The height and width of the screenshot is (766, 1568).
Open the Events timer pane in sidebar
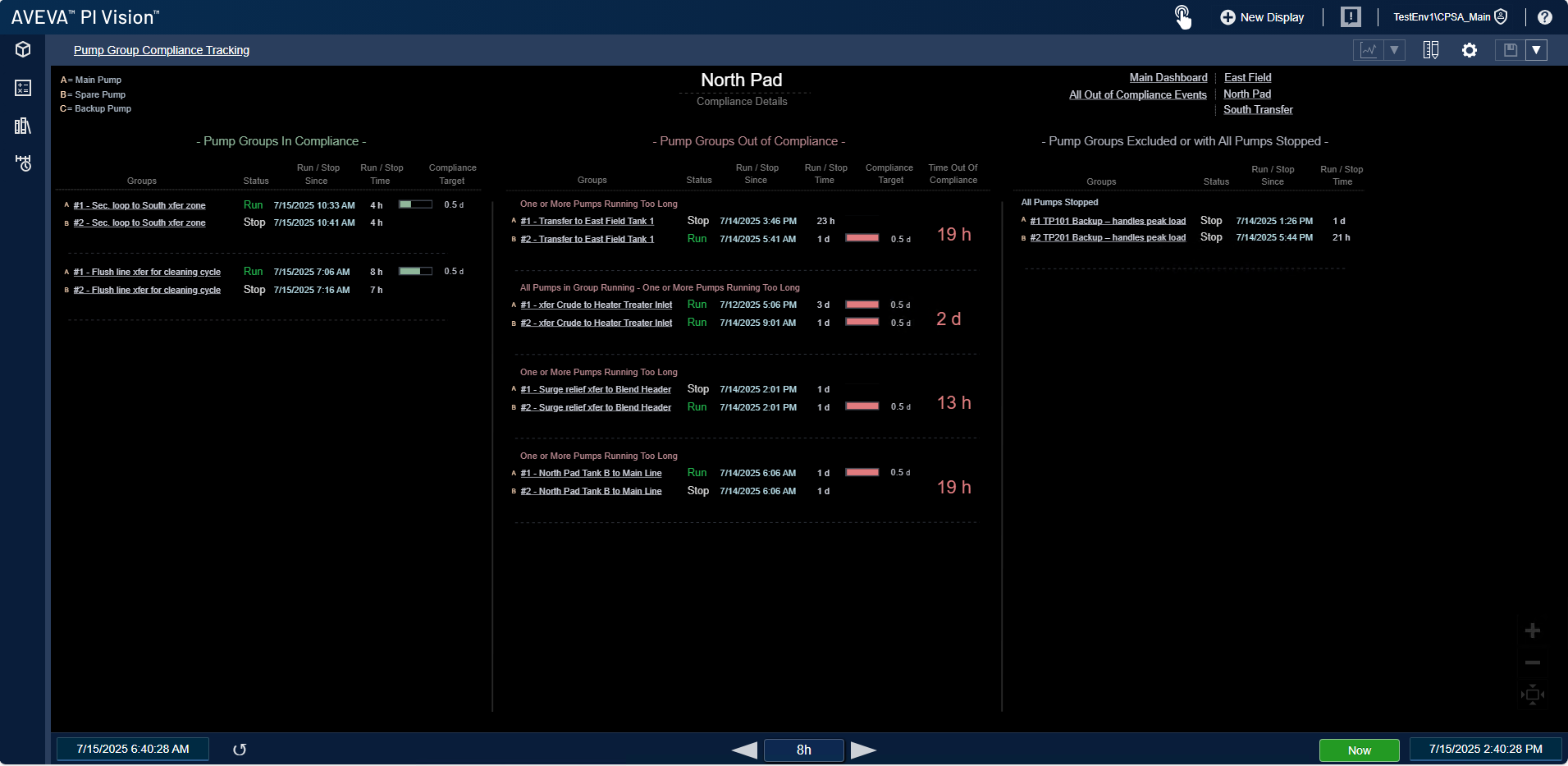(x=23, y=163)
